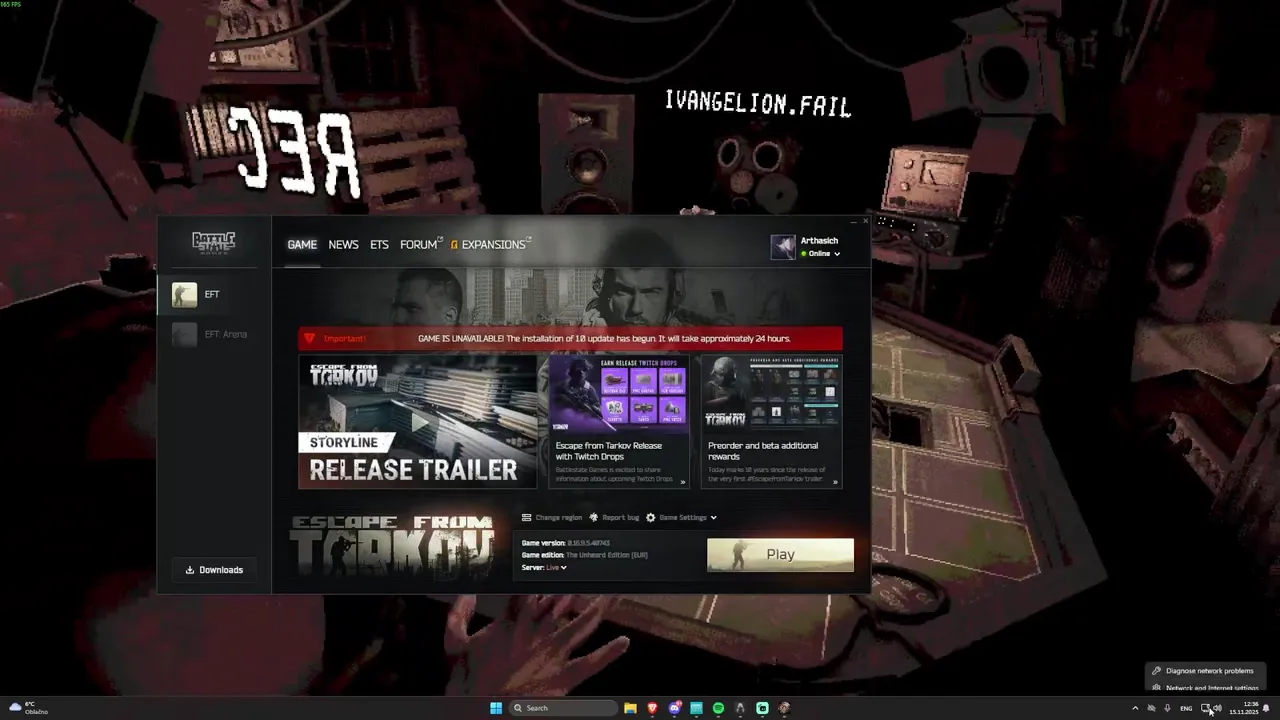1280x720 pixels.
Task: Open the notifications bell
Action: click(x=1266, y=708)
